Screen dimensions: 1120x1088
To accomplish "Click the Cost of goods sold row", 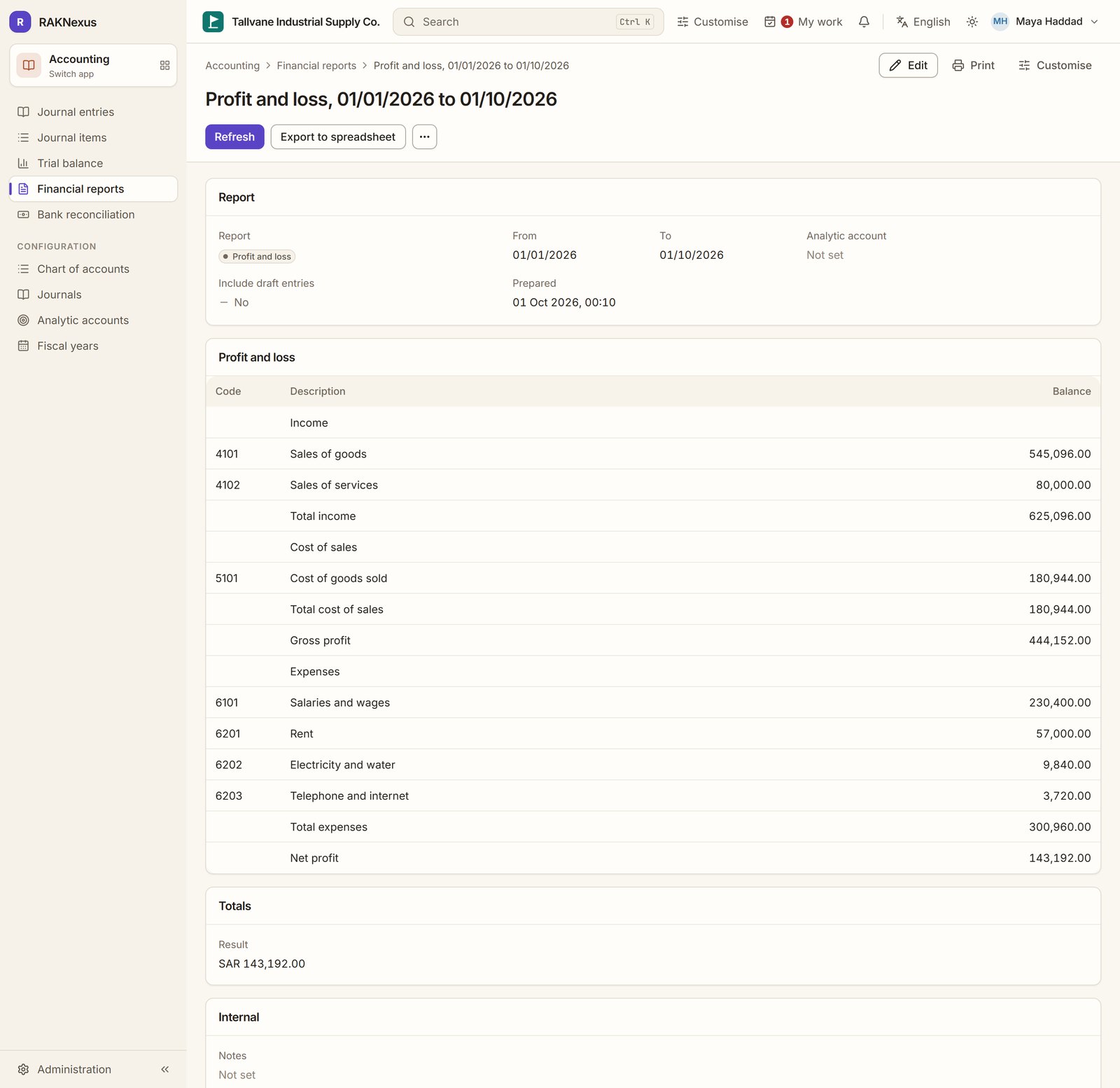I will point(653,578).
